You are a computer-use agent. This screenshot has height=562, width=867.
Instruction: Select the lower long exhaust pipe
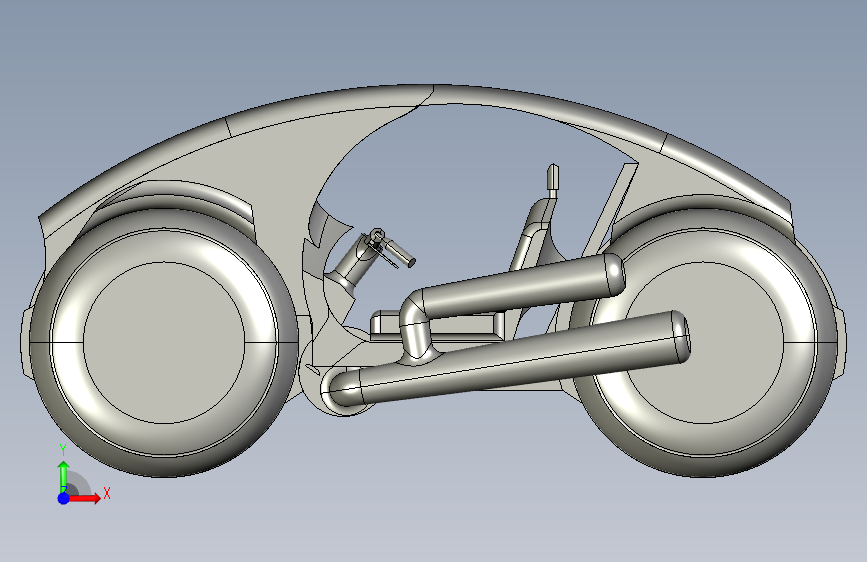[x=506, y=360]
